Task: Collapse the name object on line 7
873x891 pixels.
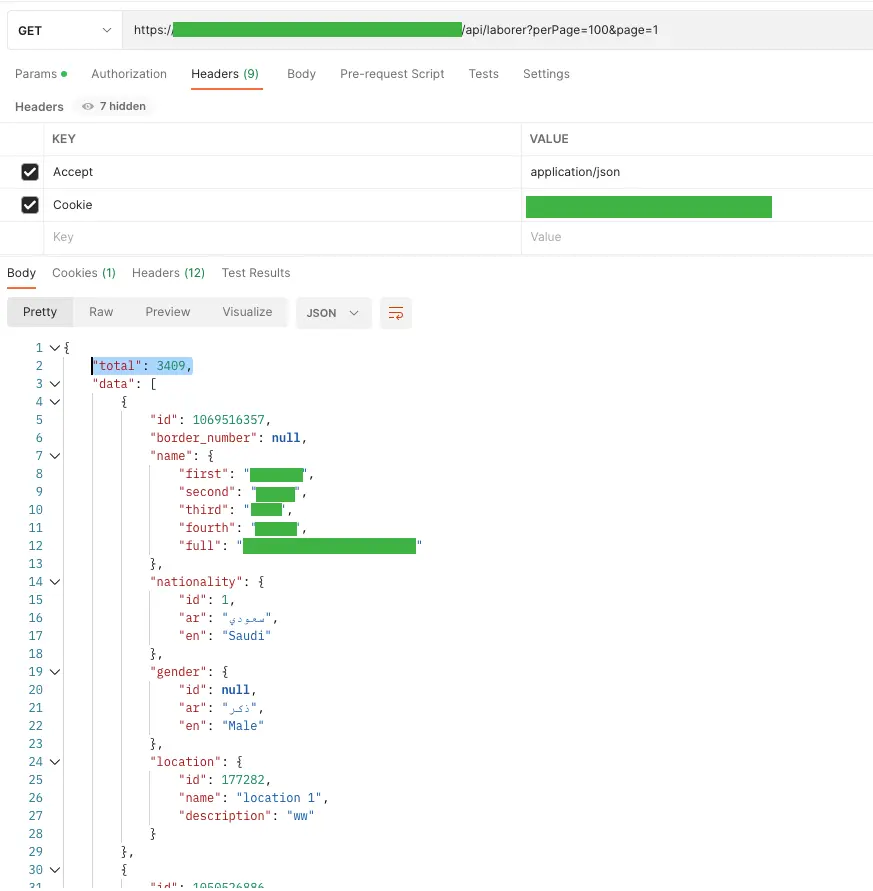Action: point(54,455)
